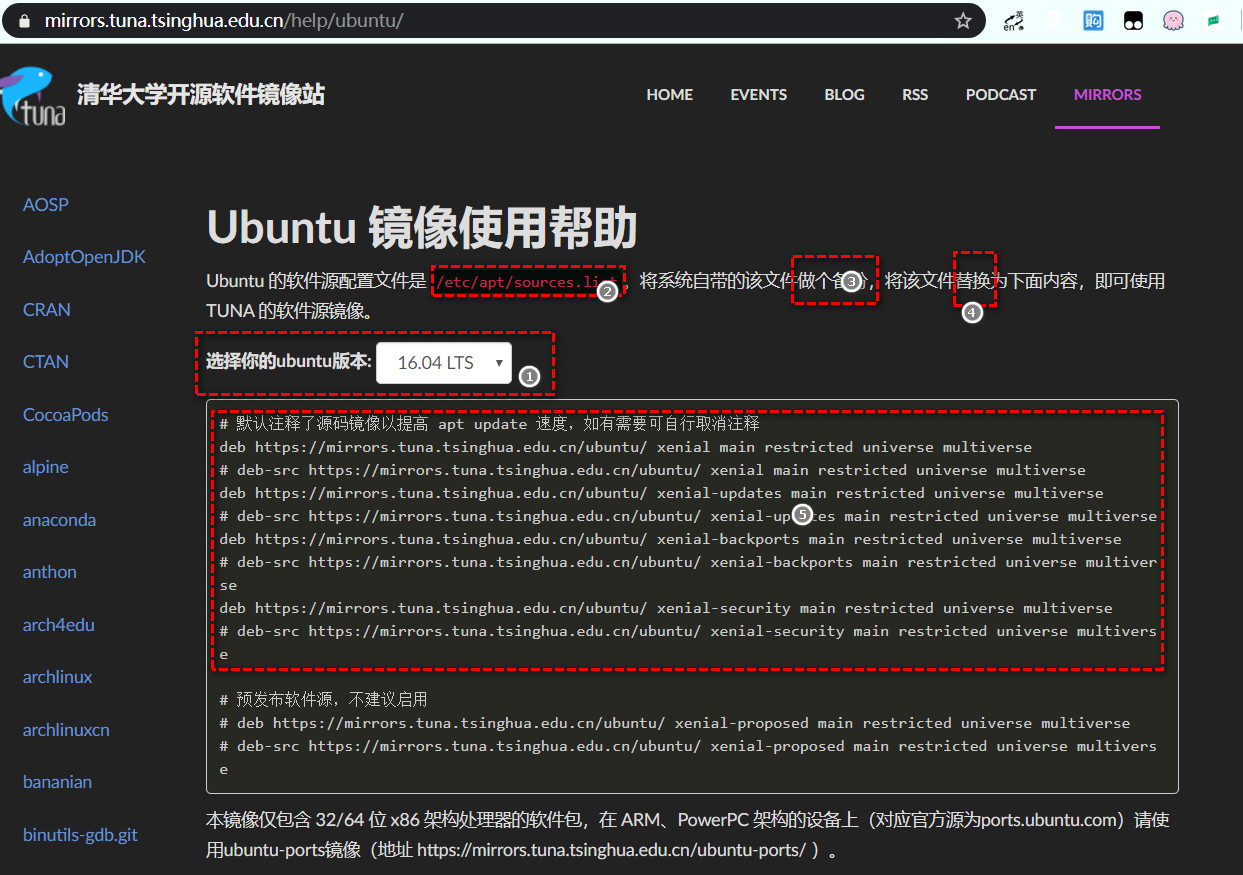Click the 'deb ... xenial-security main' line
The image size is (1243, 875).
point(666,608)
